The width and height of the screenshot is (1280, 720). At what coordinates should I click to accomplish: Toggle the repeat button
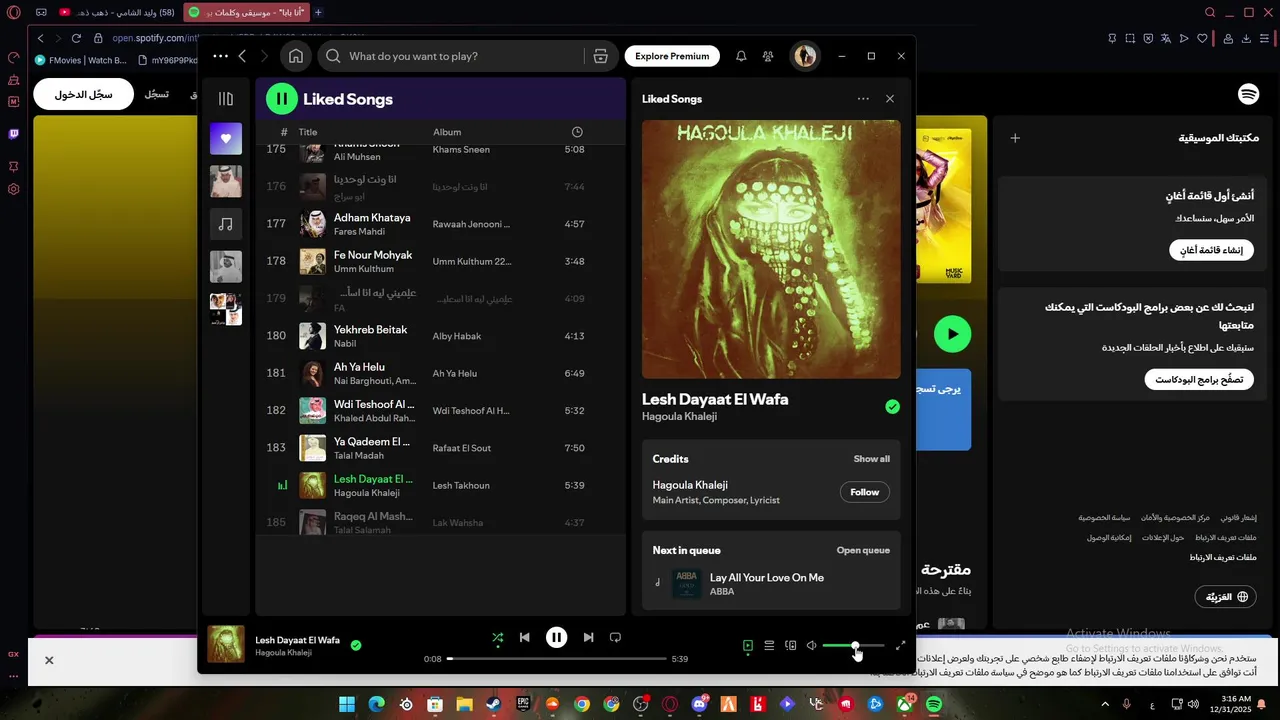coord(616,637)
